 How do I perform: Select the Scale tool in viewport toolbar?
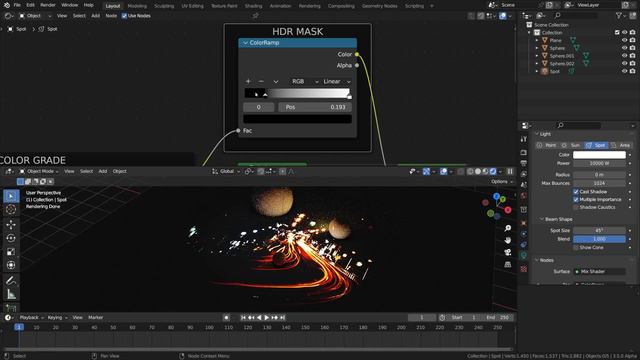[11, 251]
